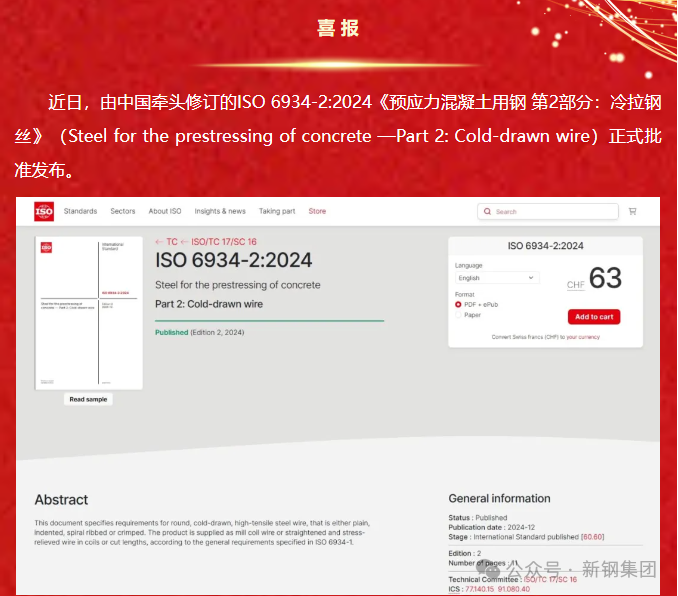Follow the ISO/TC 17/SC 16 breadcrumb link
This screenshot has width=678, height=596.
click(x=224, y=242)
